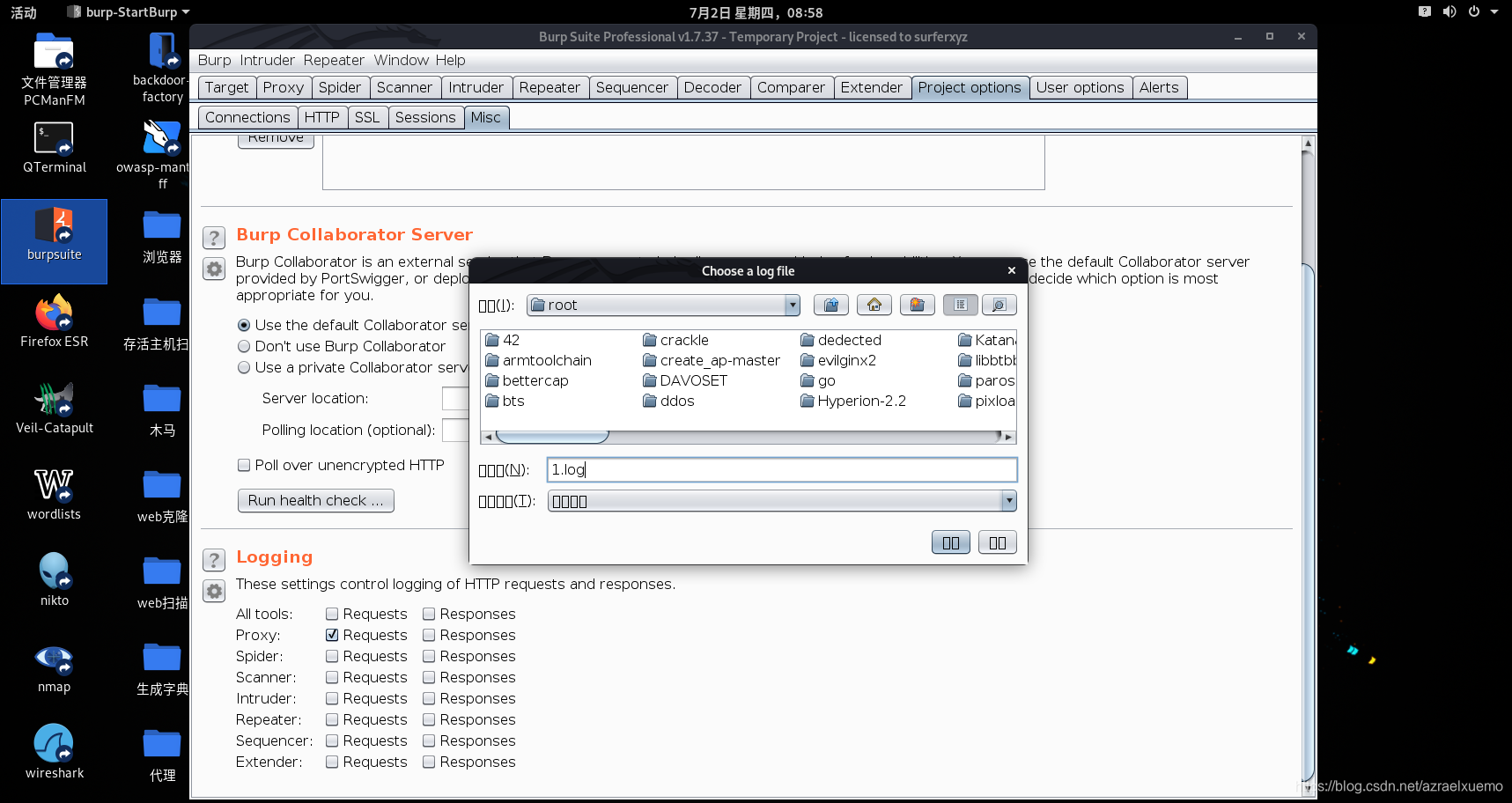
Task: Click the file name input field containing 1.log
Action: pos(782,469)
